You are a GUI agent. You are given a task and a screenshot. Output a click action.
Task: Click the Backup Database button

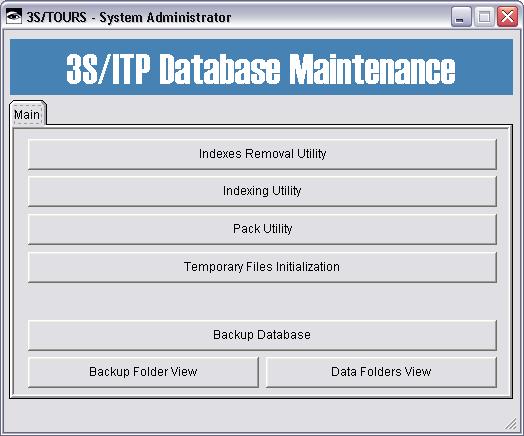262,335
